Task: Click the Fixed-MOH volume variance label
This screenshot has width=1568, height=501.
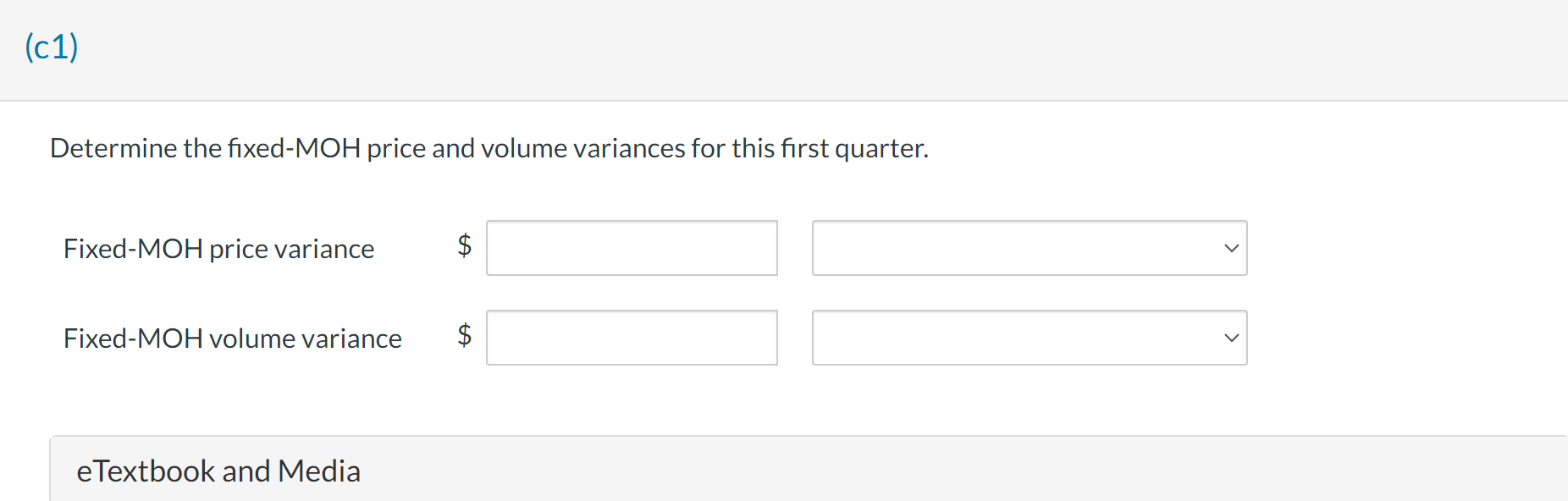Action: [x=232, y=338]
